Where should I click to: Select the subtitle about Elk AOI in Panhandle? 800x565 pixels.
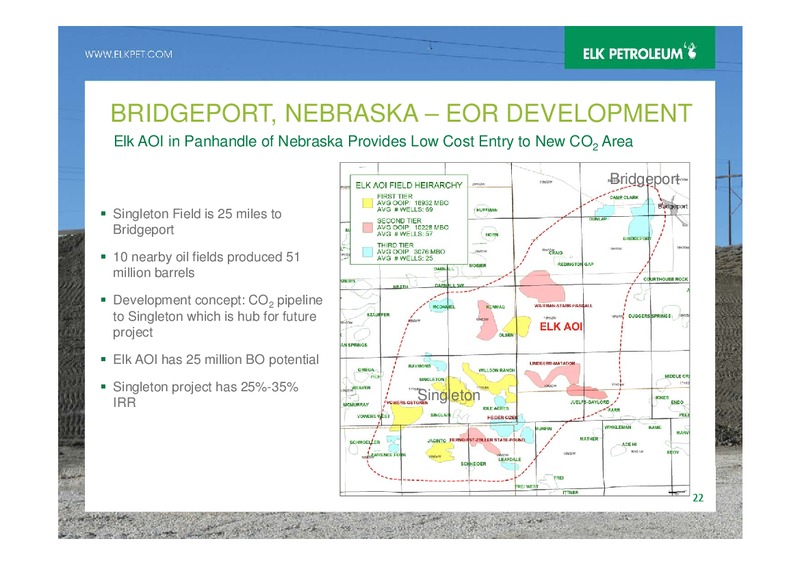tap(373, 141)
